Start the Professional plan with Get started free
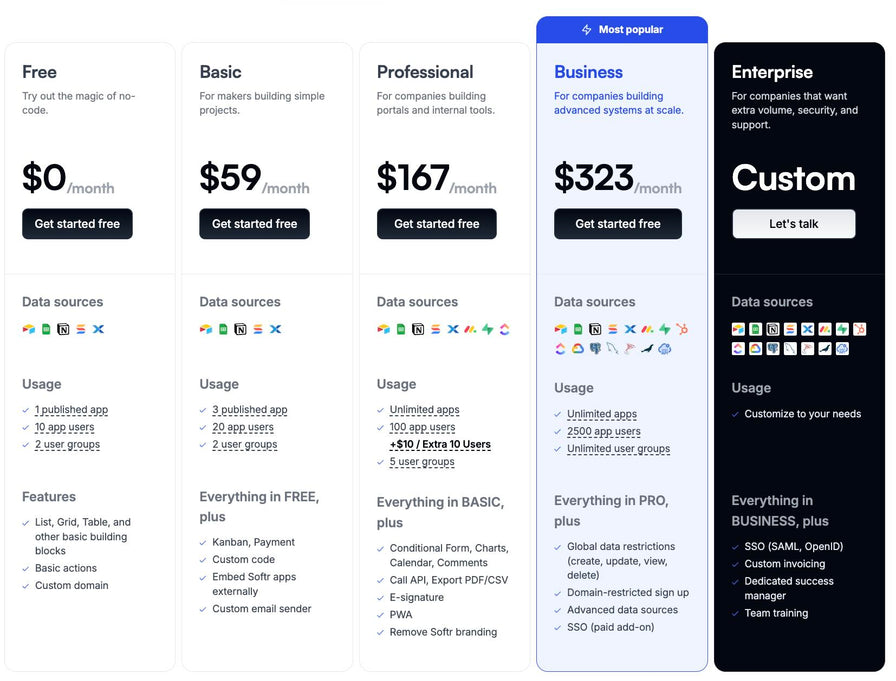Image resolution: width=896 pixels, height=681 pixels. tap(437, 224)
